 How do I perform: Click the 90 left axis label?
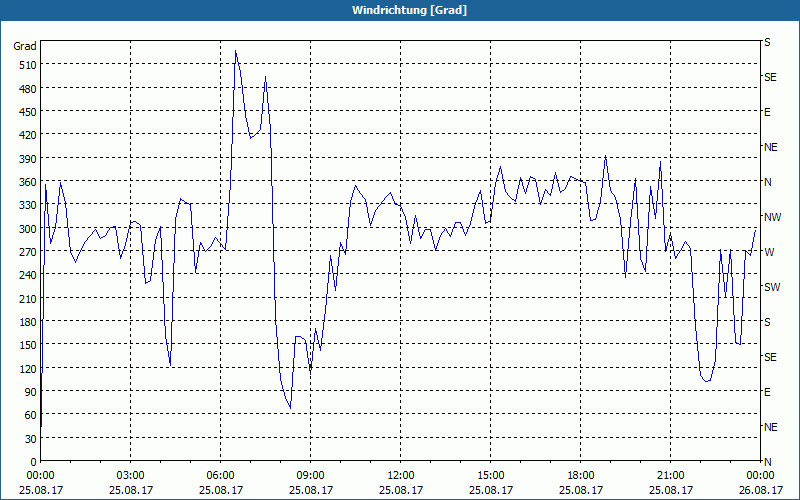(x=30, y=392)
